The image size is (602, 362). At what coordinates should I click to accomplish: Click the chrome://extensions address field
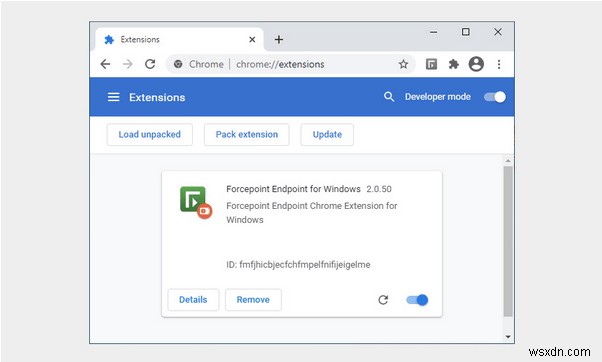[291, 64]
